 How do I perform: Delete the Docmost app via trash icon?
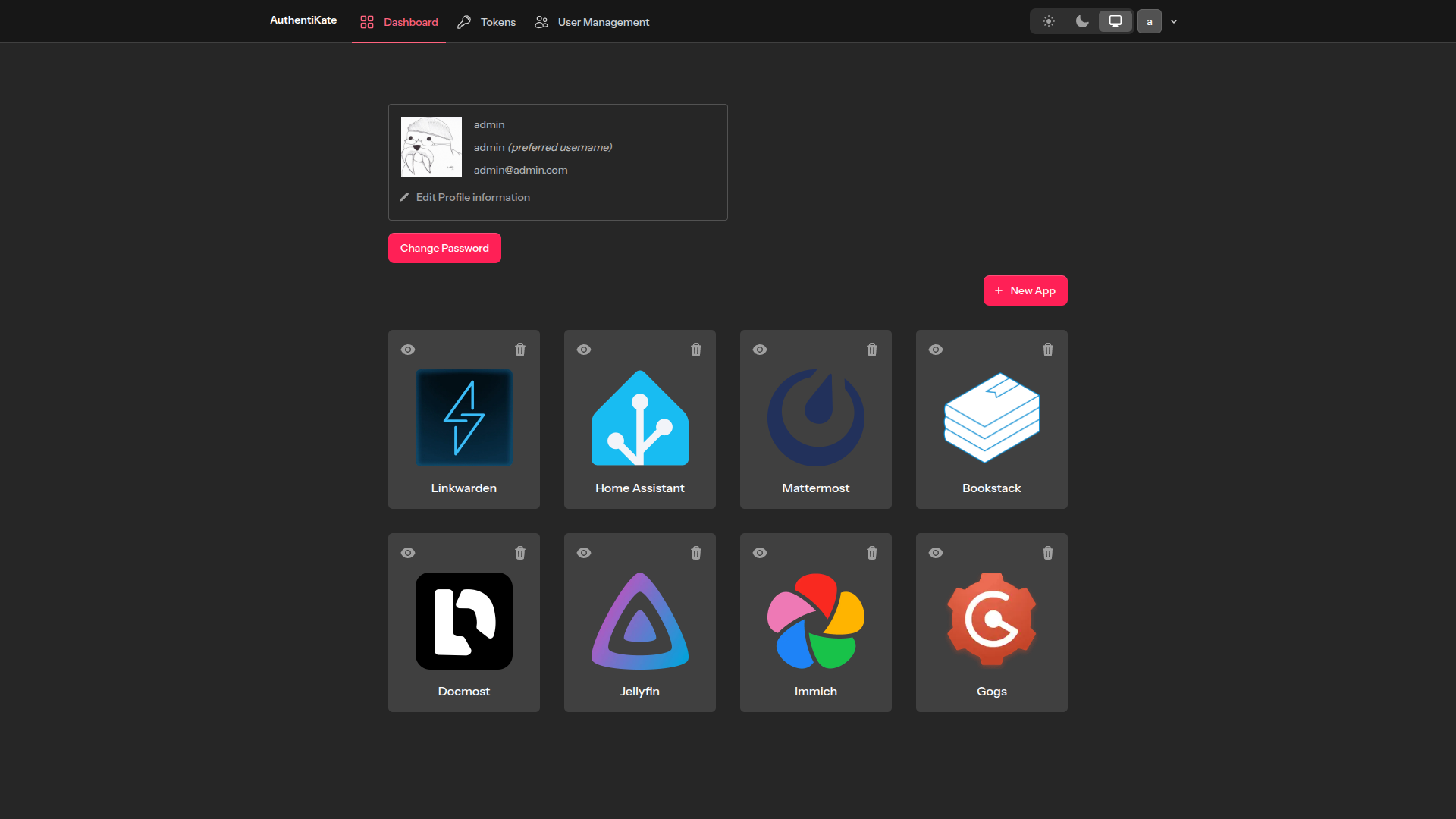pyautogui.click(x=520, y=553)
